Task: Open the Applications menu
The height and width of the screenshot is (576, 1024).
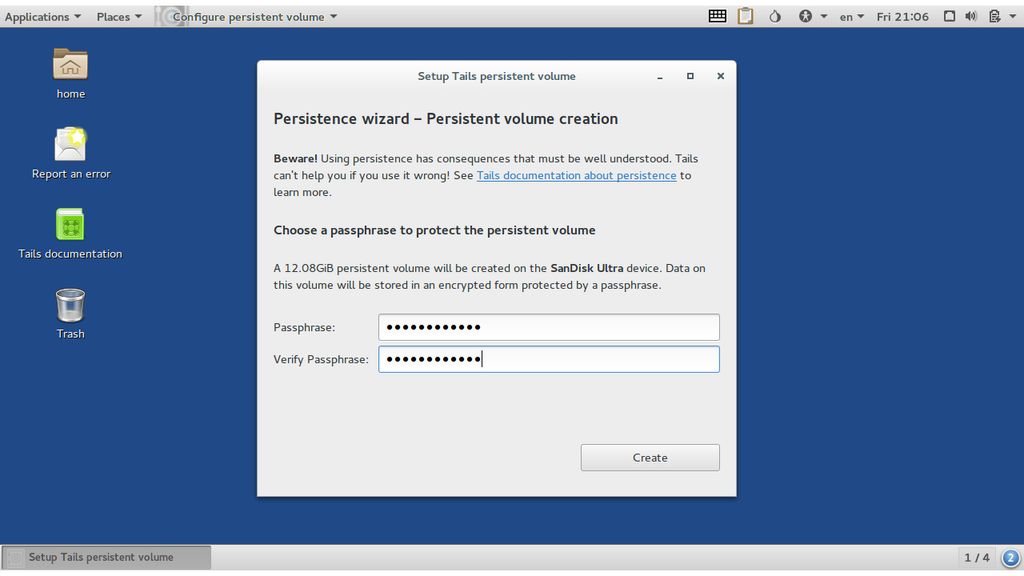Action: 42,16
